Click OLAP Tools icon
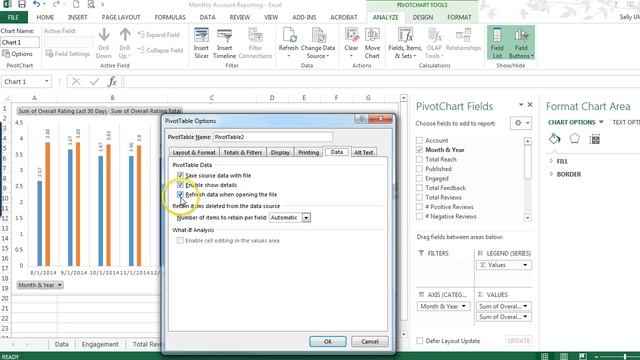The image size is (640, 360). [x=434, y=35]
